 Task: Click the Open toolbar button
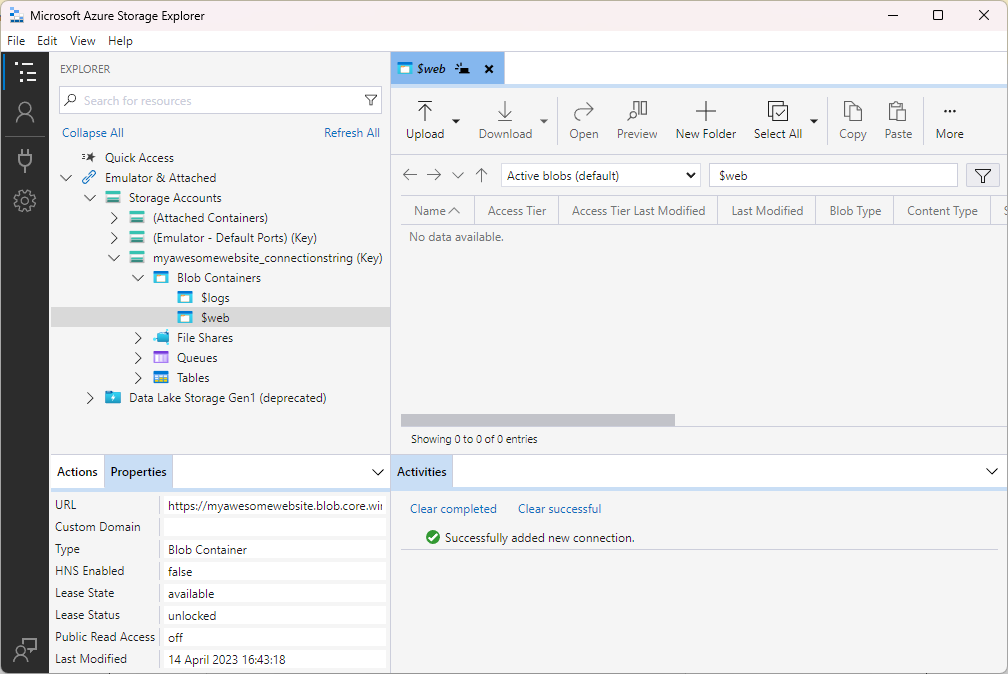point(584,120)
